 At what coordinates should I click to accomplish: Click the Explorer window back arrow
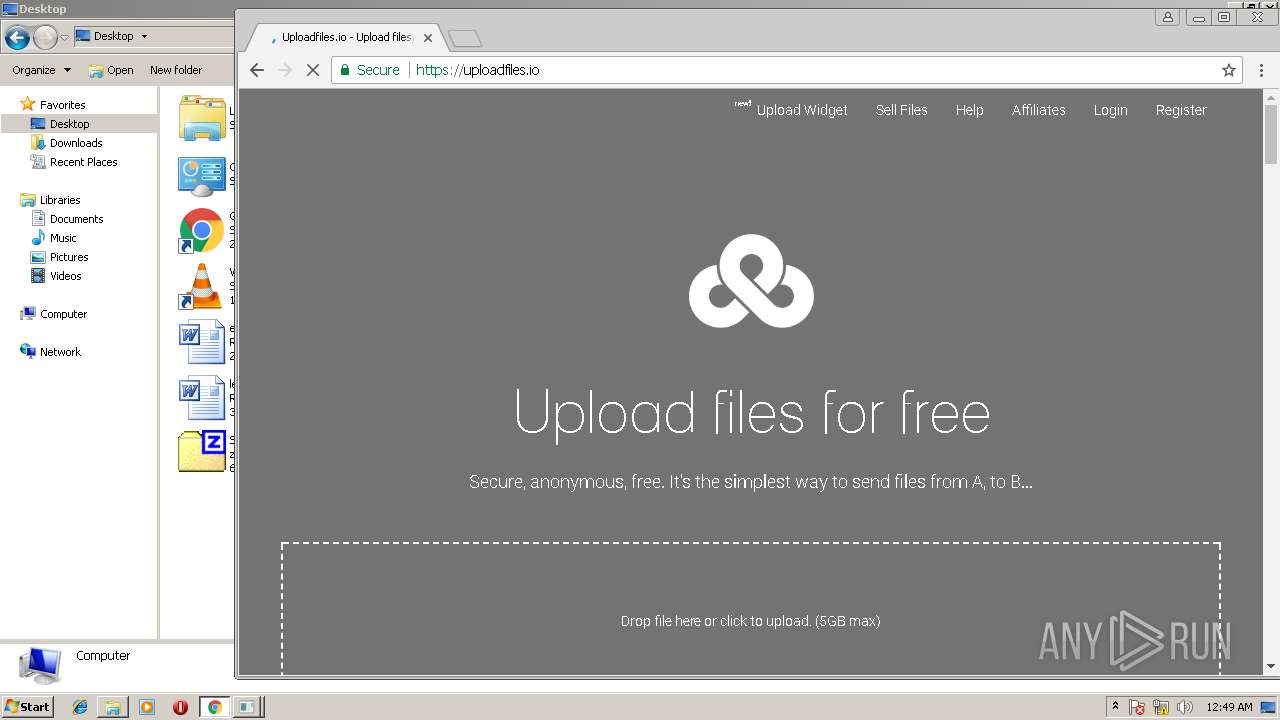click(x=17, y=38)
